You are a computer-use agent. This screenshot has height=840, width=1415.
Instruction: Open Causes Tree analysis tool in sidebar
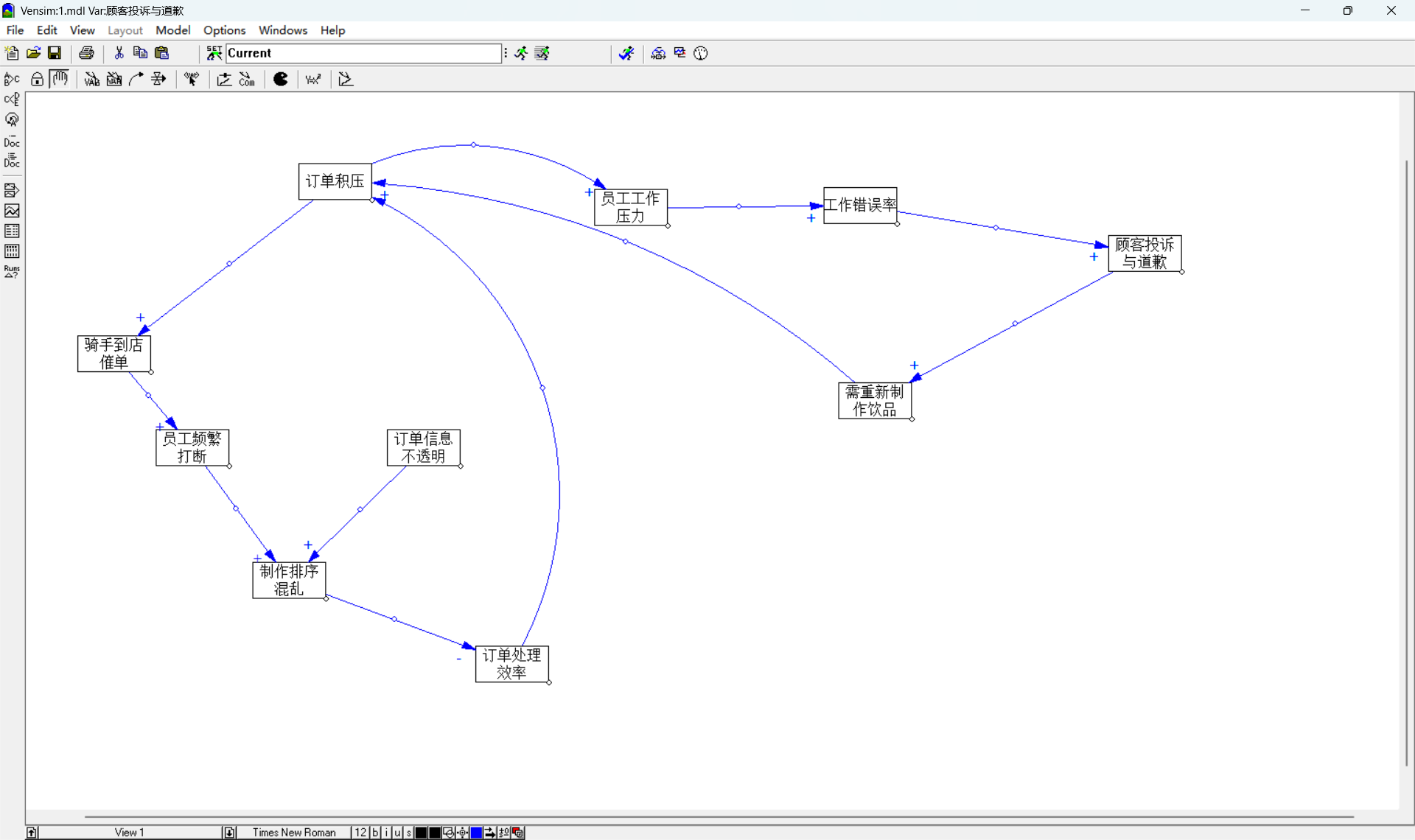(x=12, y=80)
